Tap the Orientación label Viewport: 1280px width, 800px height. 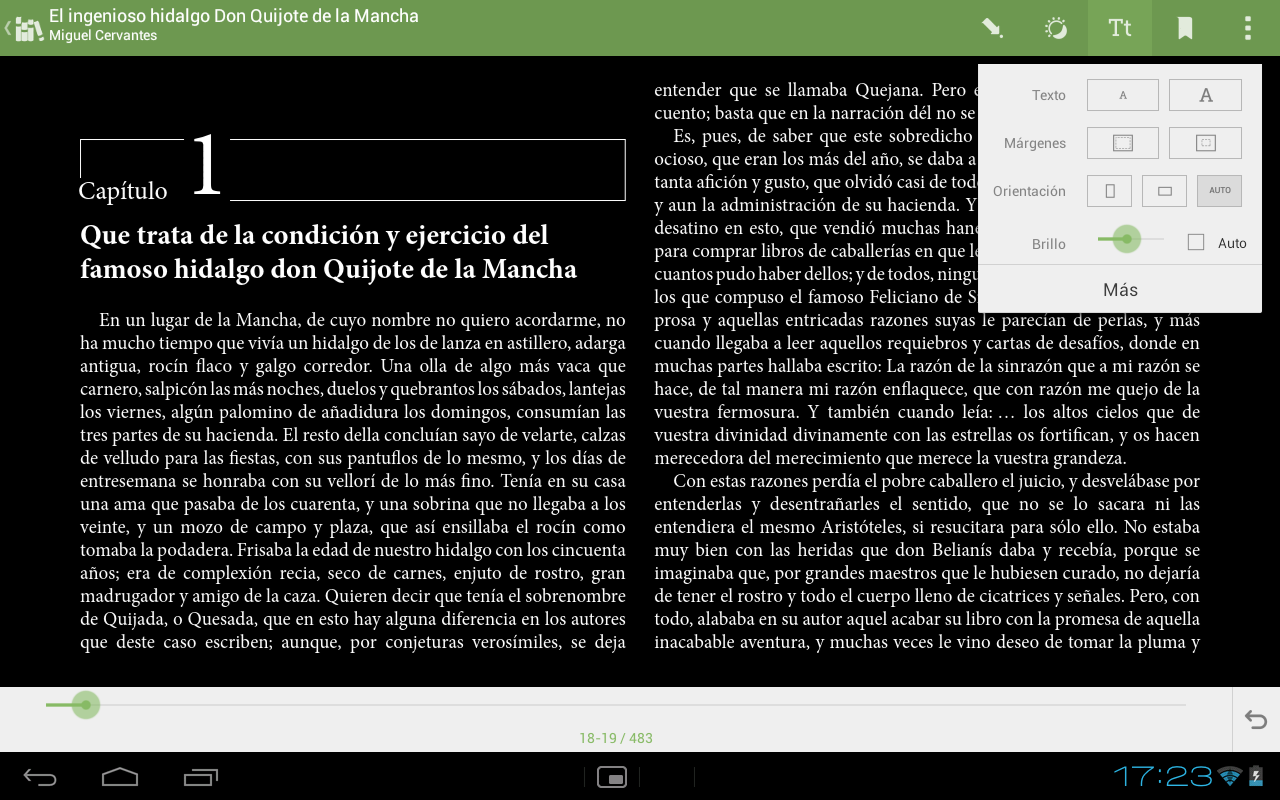(x=1030, y=191)
